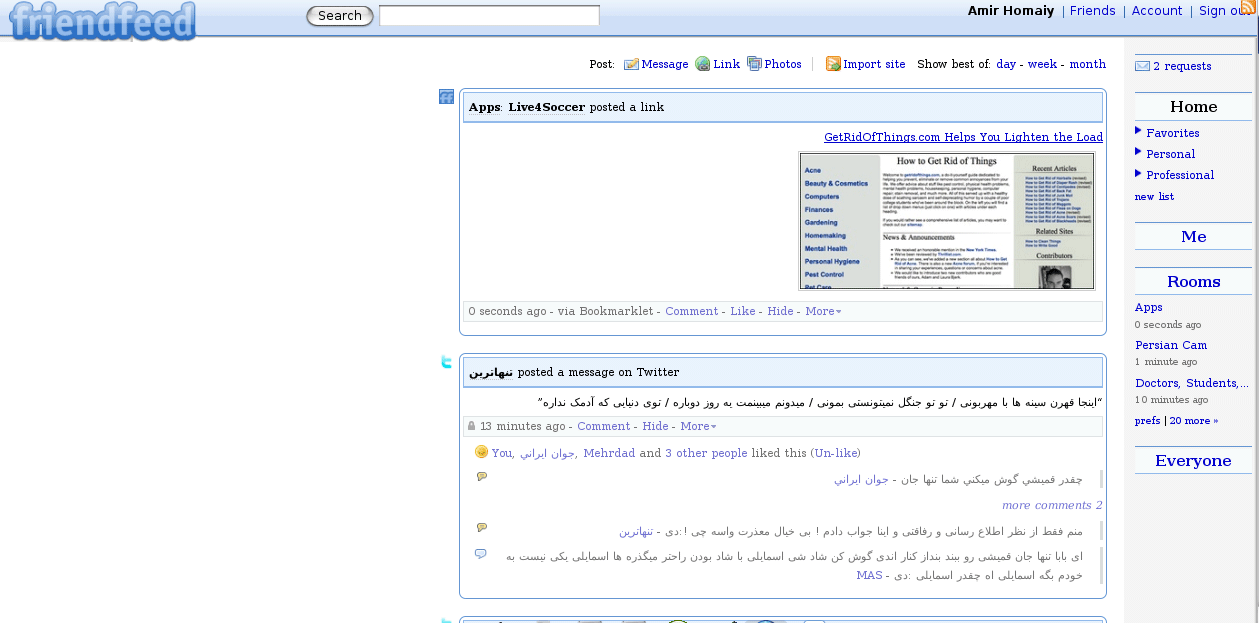Show best of month
Image resolution: width=1259 pixels, height=623 pixels.
pyautogui.click(x=1087, y=64)
